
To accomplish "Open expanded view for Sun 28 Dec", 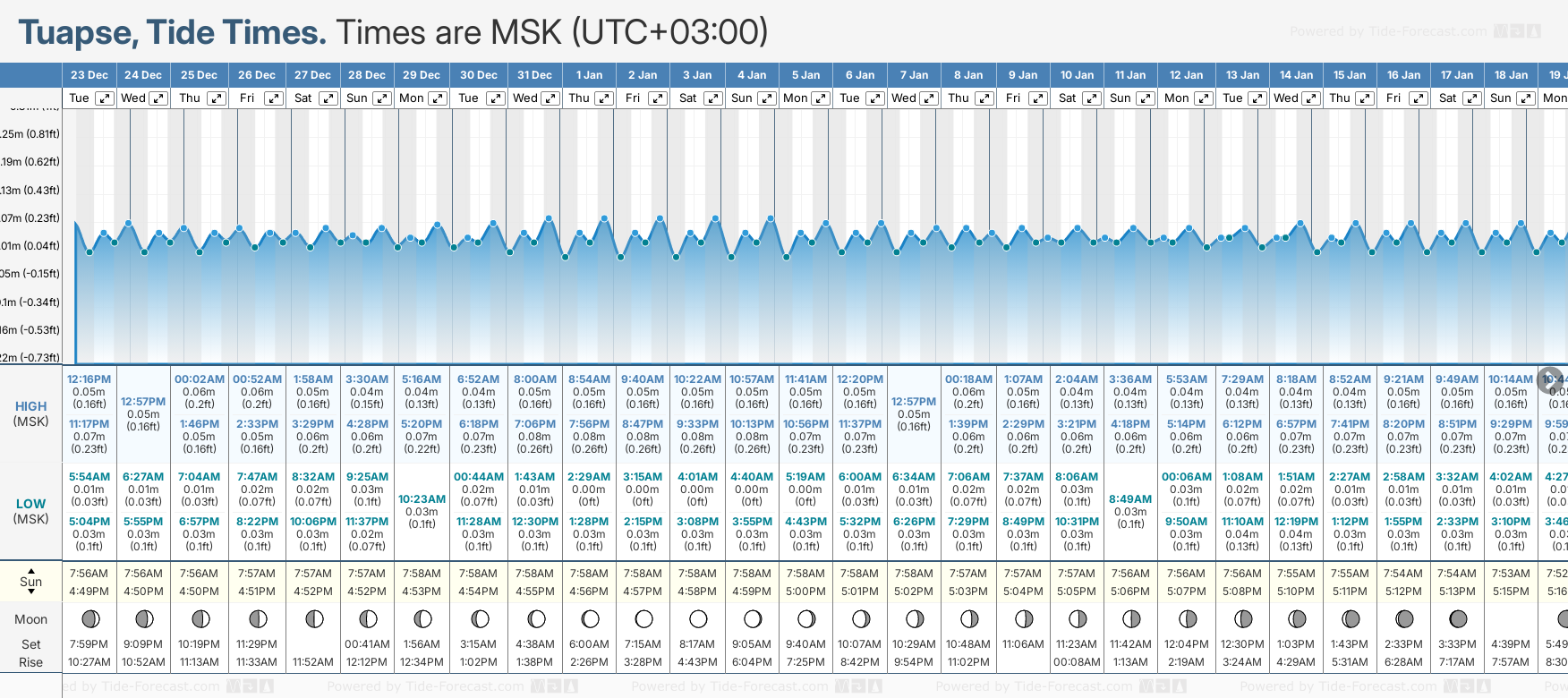I will click(382, 98).
